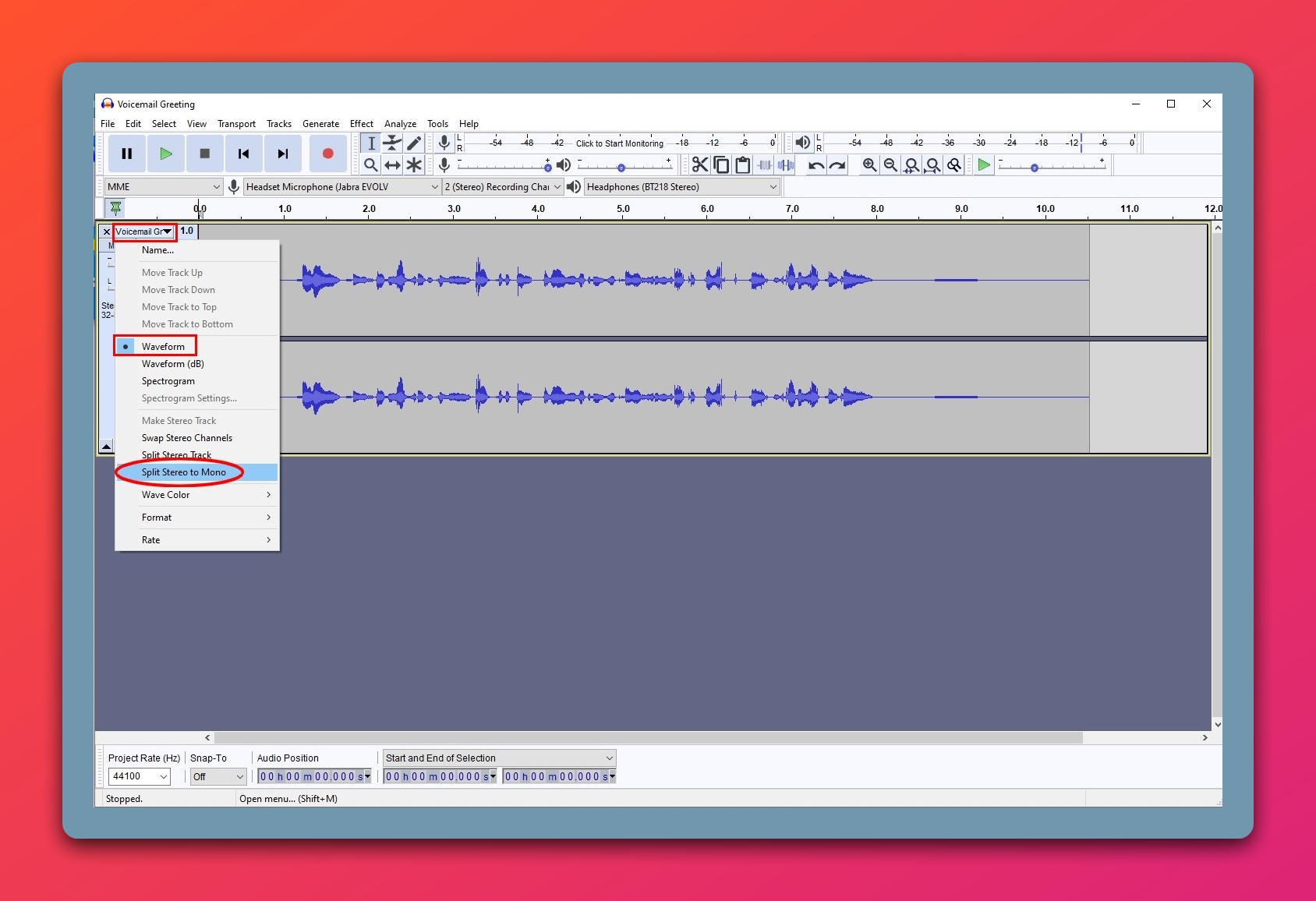Click the Paste clipboard icon

[x=742, y=164]
